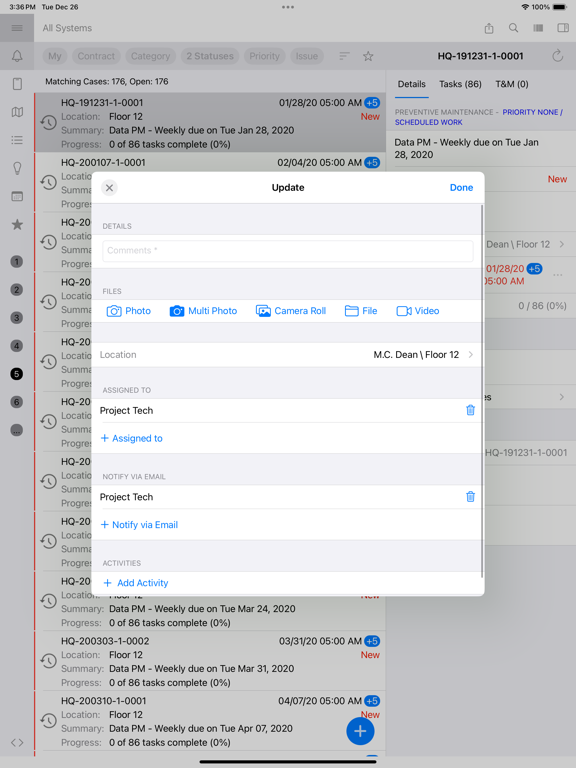Toggle the side panel layout icon
This screenshot has height=768, width=576.
coord(563,28)
